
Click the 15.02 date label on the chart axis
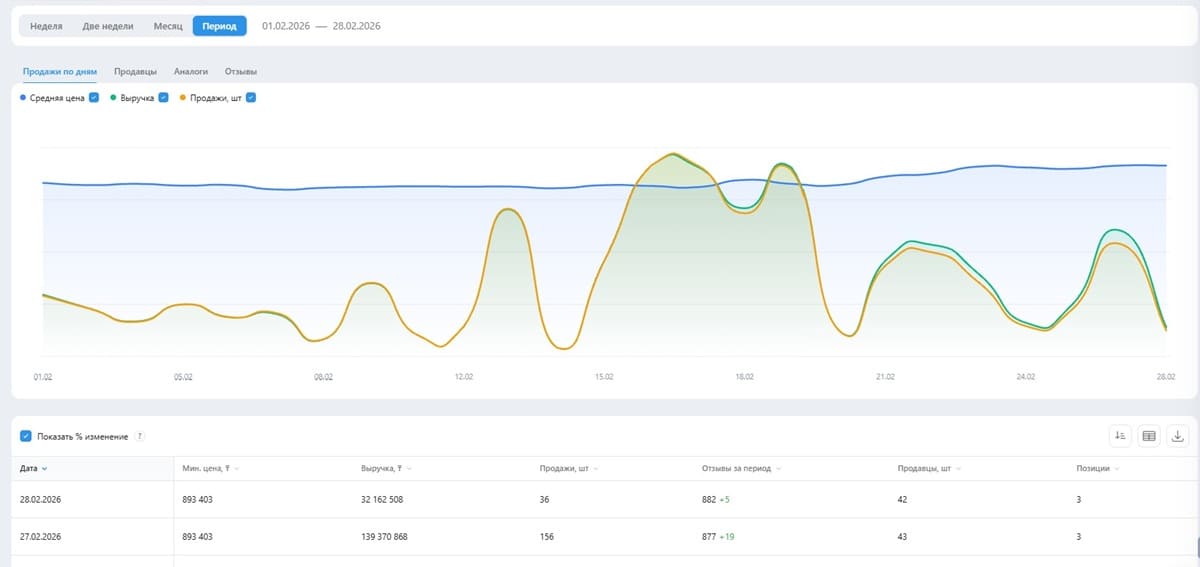point(604,378)
